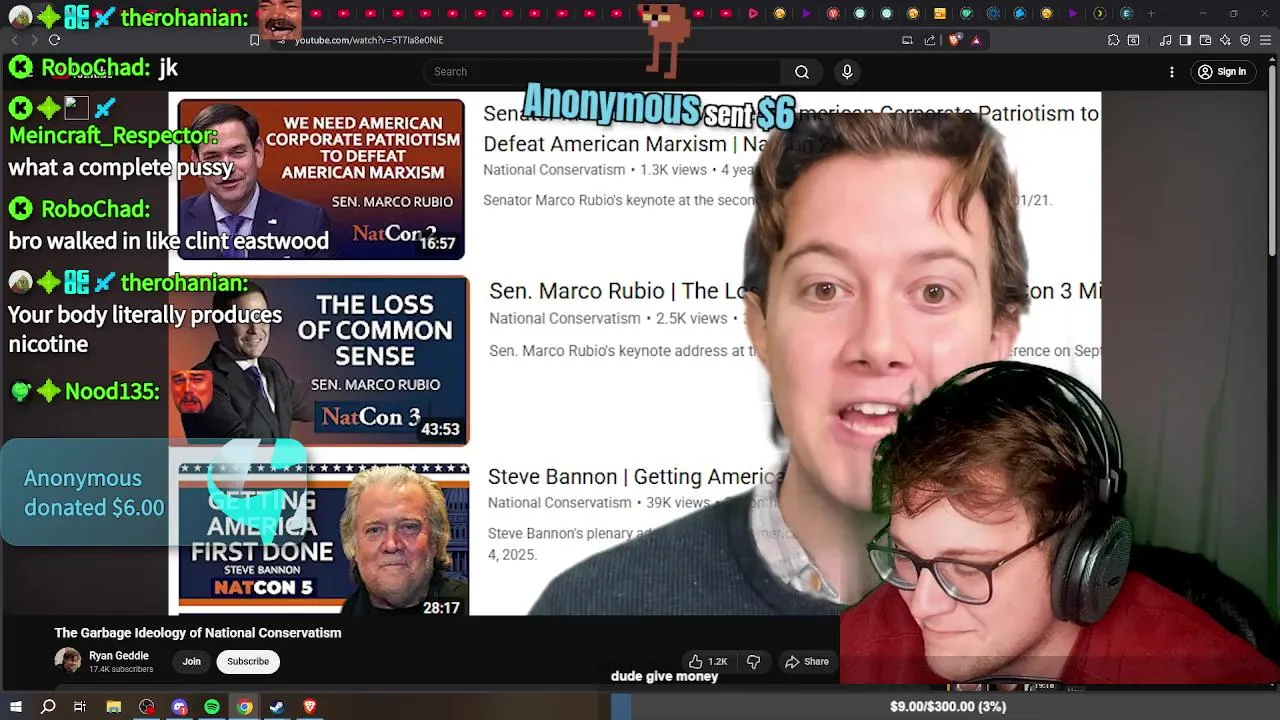Click the Join membership button
Image resolution: width=1280 pixels, height=720 pixels.
(191, 662)
